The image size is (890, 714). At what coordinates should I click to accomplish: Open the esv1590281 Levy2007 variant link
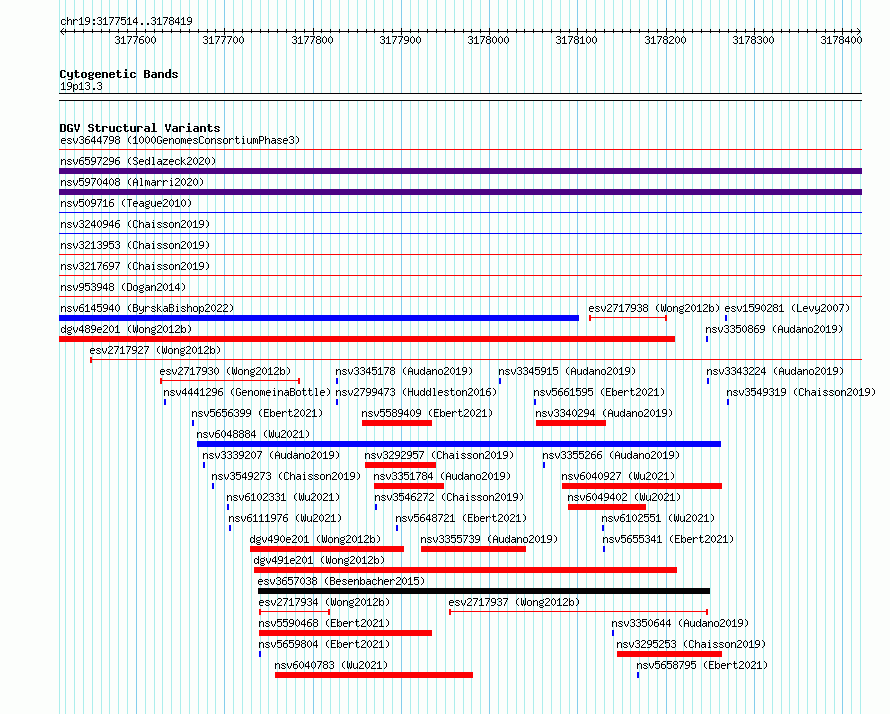pos(787,308)
